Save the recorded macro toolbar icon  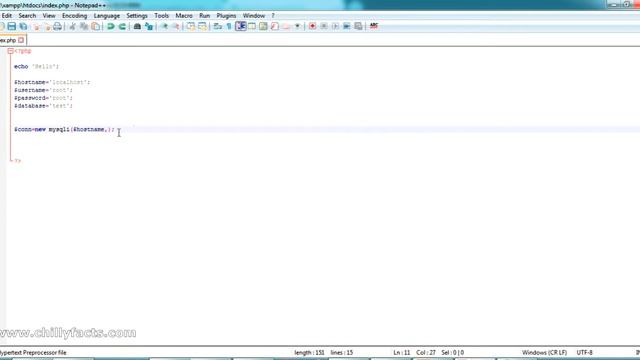coord(358,27)
